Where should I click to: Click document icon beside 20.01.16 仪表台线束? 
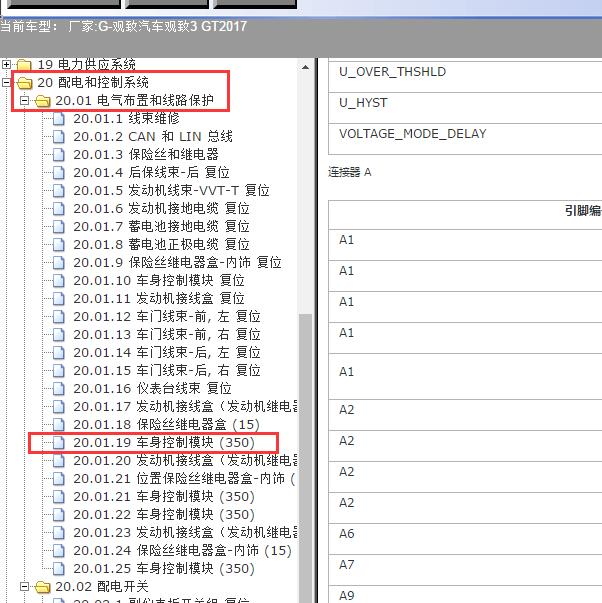(58, 388)
